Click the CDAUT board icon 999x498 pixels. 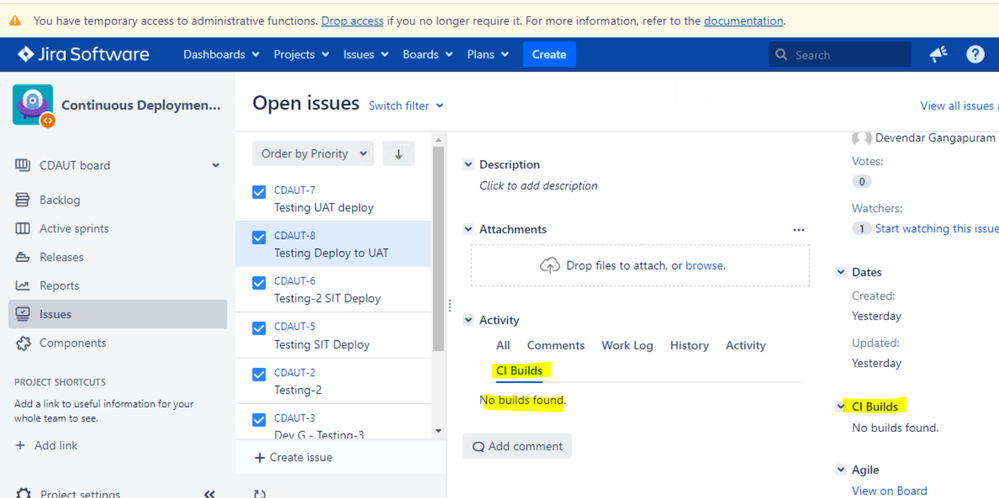[x=22, y=165]
